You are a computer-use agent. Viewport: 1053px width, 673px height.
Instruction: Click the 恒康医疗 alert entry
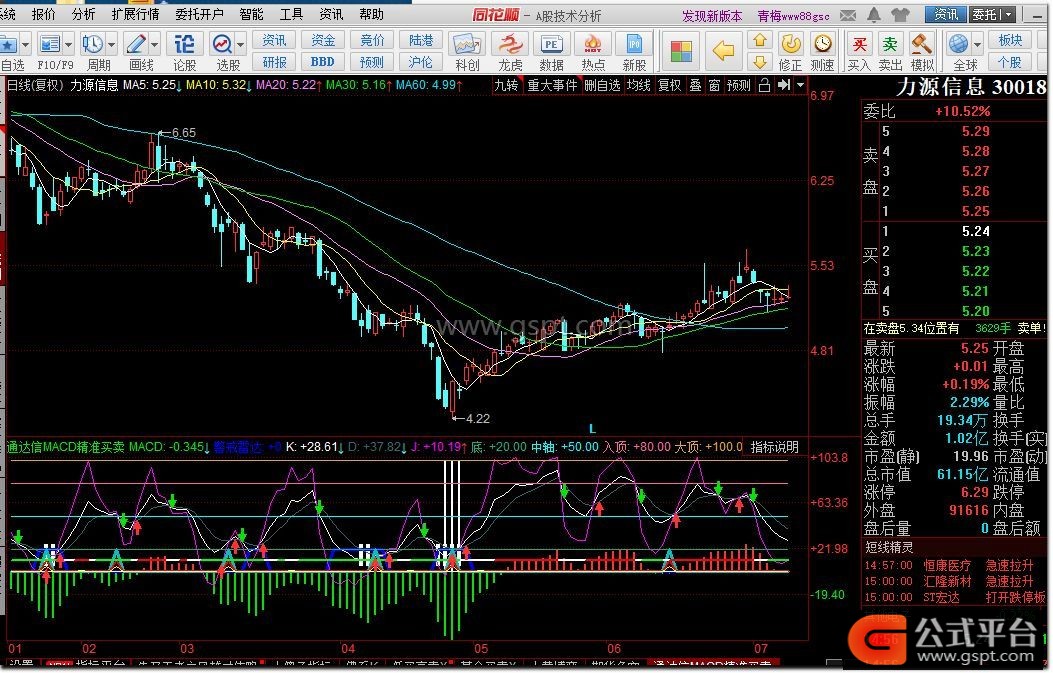pos(947,566)
